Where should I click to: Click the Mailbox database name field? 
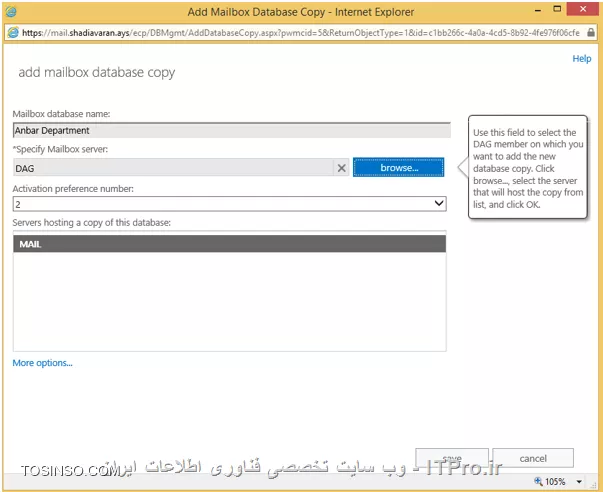[x=232, y=130]
